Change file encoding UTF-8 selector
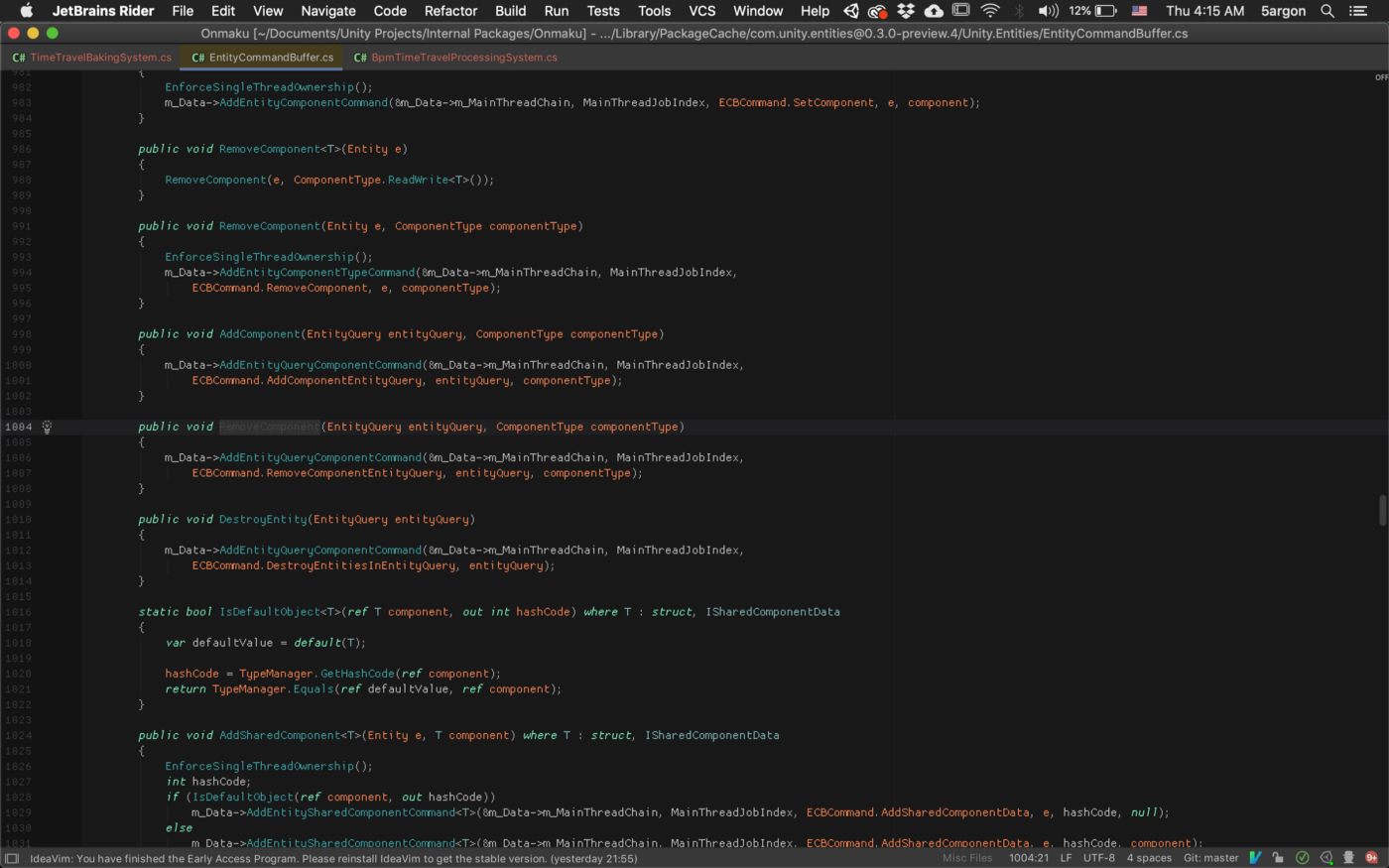The width and height of the screenshot is (1389, 868). [1098, 858]
